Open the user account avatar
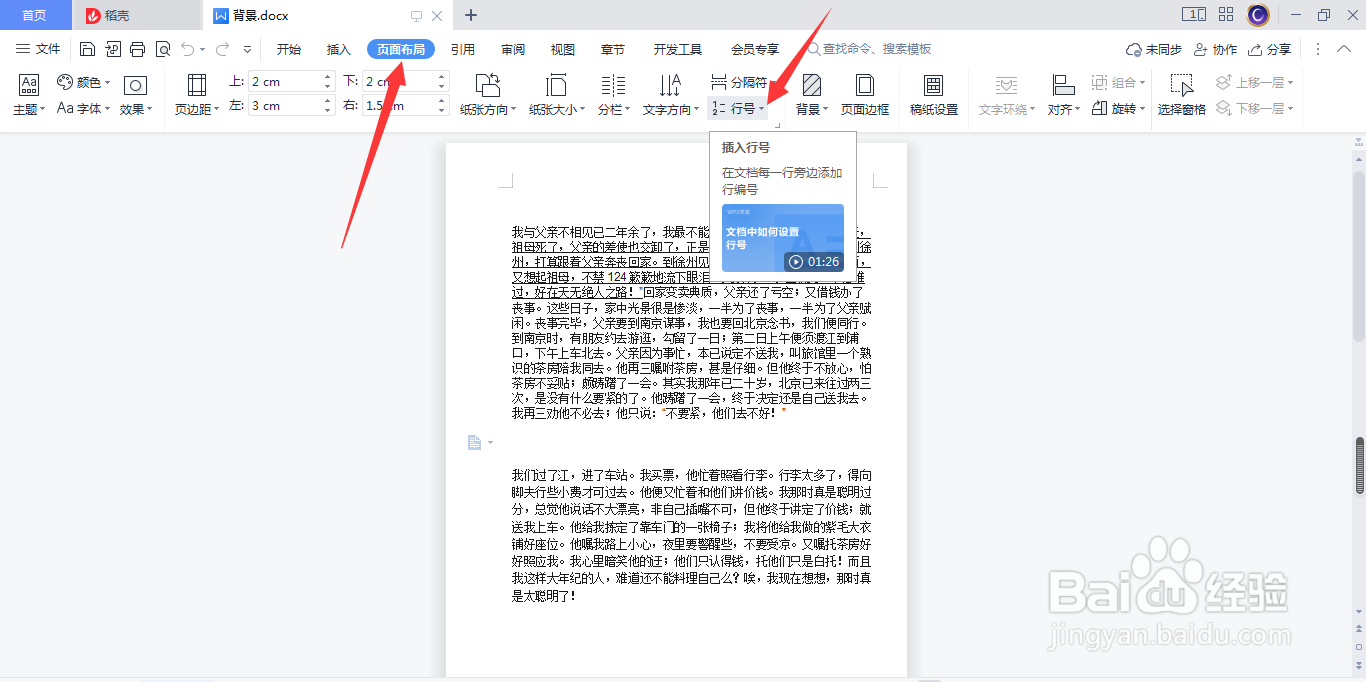This screenshot has width=1366, height=682. tap(1259, 15)
